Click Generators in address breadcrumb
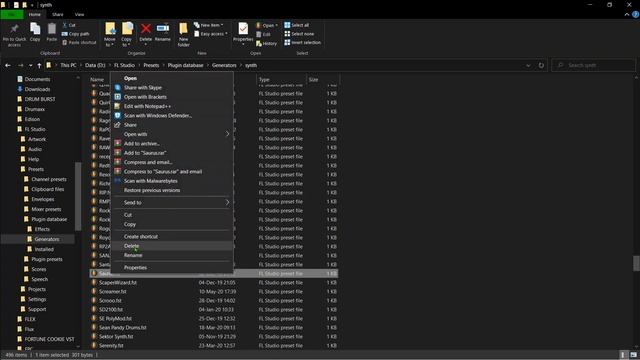This screenshot has width=640, height=360. (224, 65)
